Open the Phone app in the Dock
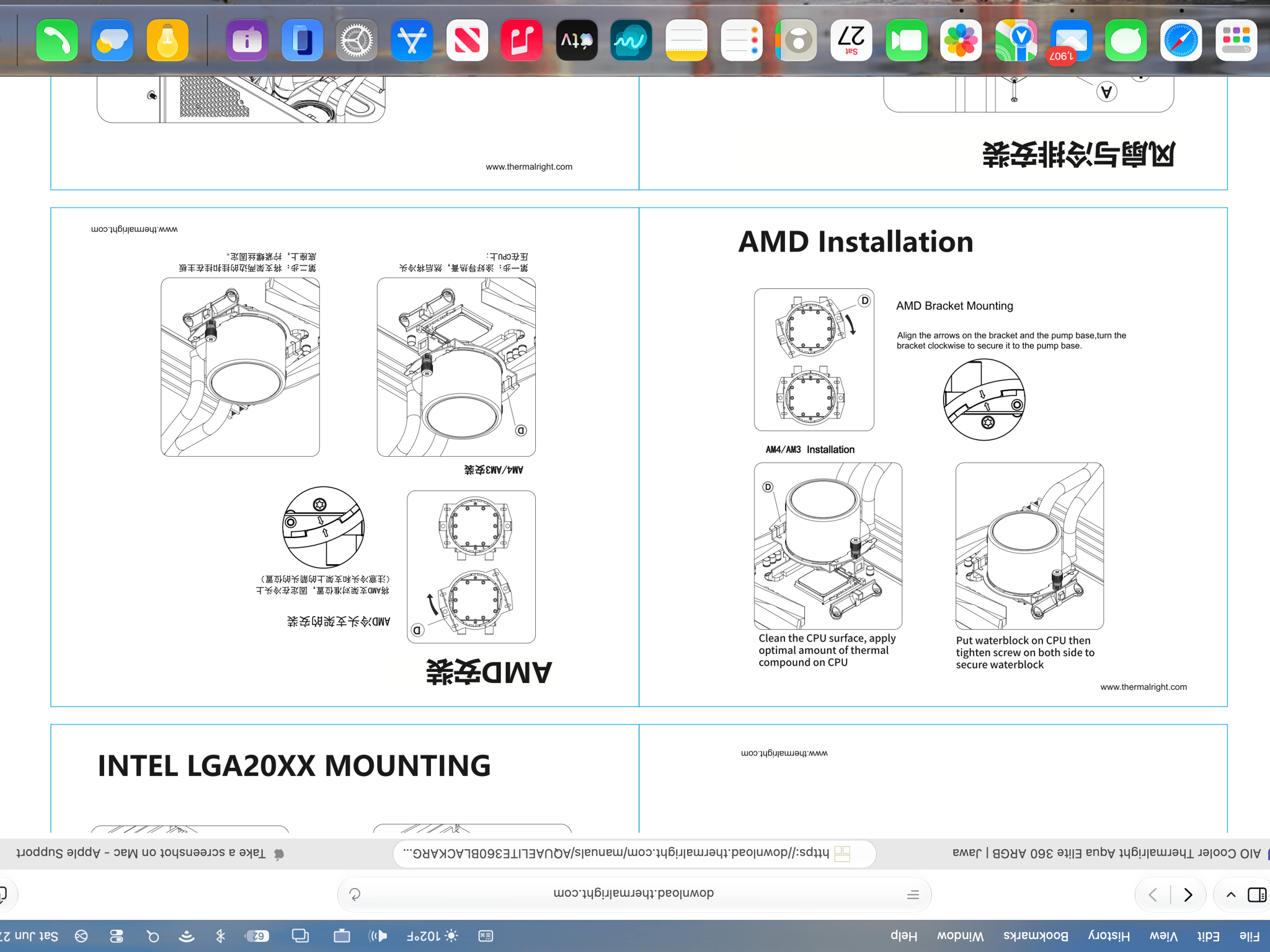 pos(57,41)
